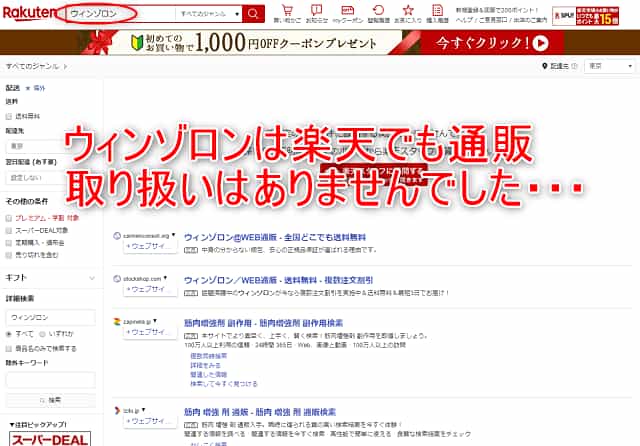Image resolution: width=640 pixels, height=446 pixels.
Task: Open the 筋肉増強剤 副作用 ad link
Action: [263, 323]
